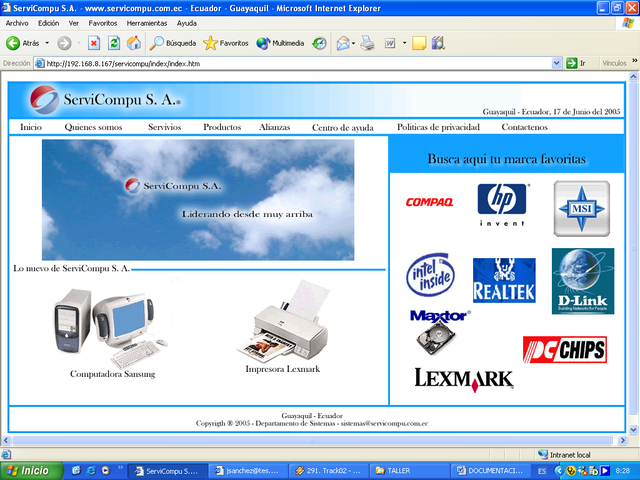Open the History clock icon

tap(319, 43)
